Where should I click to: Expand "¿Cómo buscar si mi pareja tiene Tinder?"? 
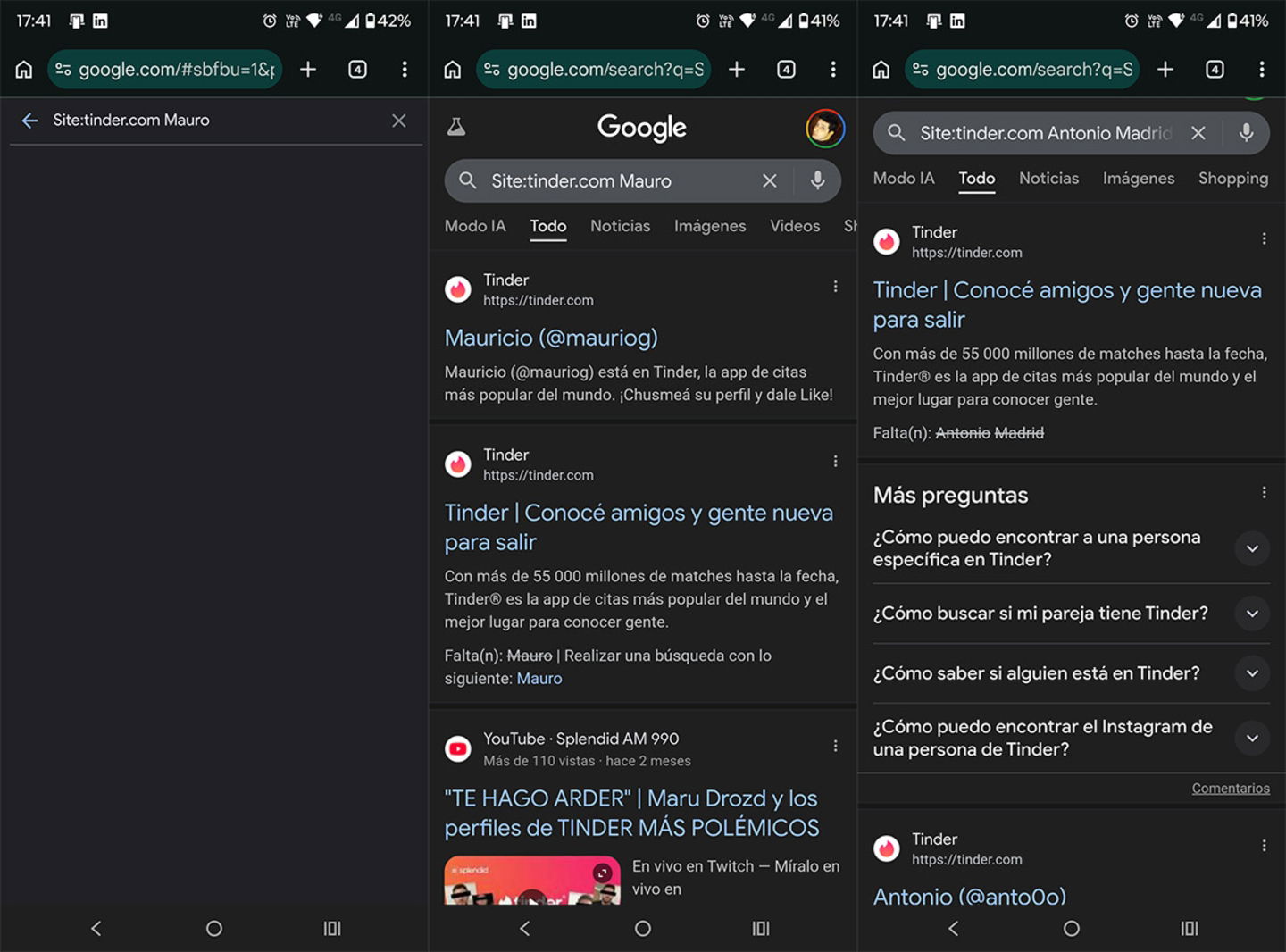coord(1252,614)
